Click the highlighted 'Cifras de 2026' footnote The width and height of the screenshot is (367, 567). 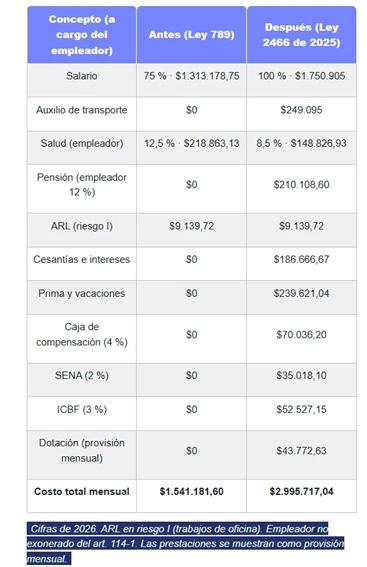[185, 543]
